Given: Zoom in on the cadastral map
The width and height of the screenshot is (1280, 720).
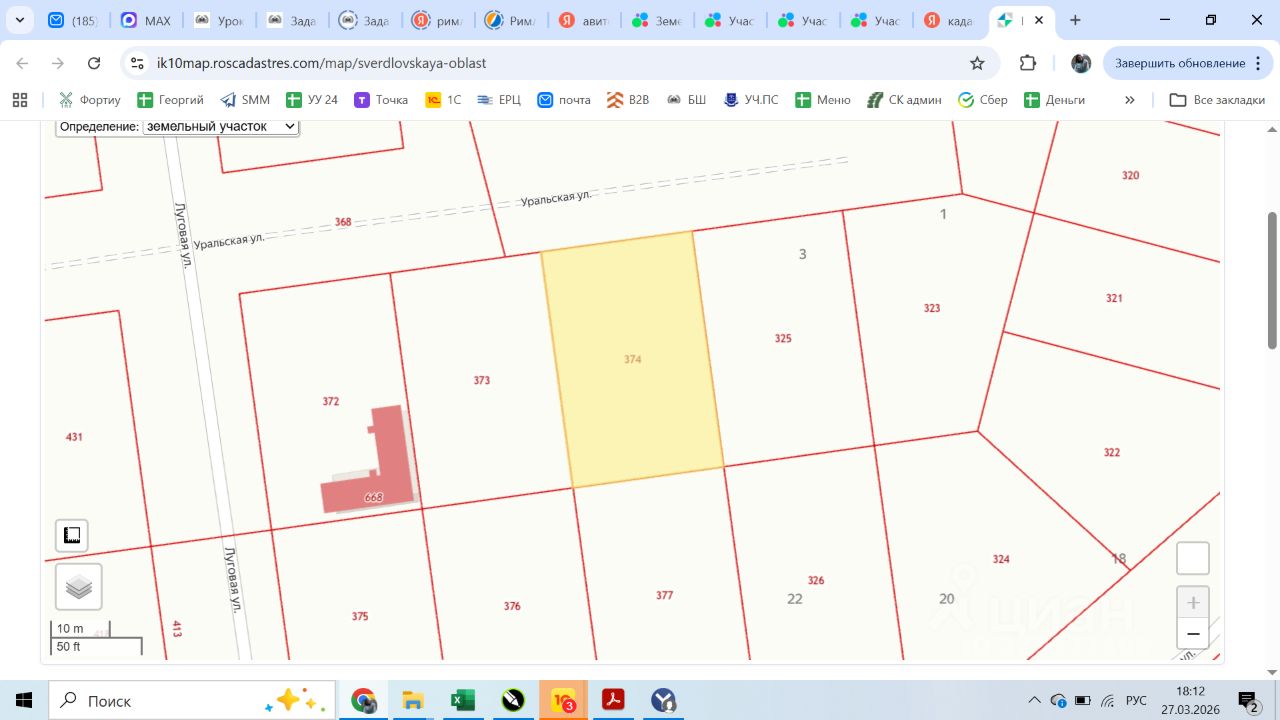Looking at the screenshot, I should pos(1193,603).
